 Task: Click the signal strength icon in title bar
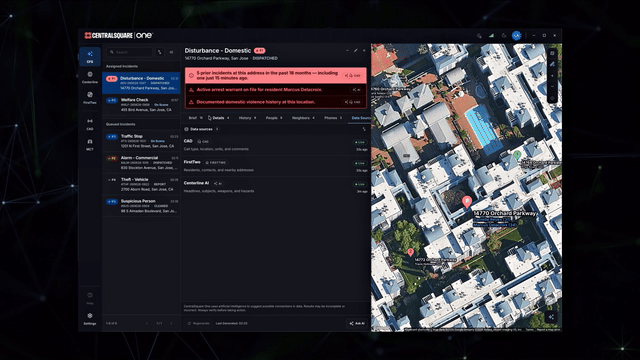tap(491, 36)
